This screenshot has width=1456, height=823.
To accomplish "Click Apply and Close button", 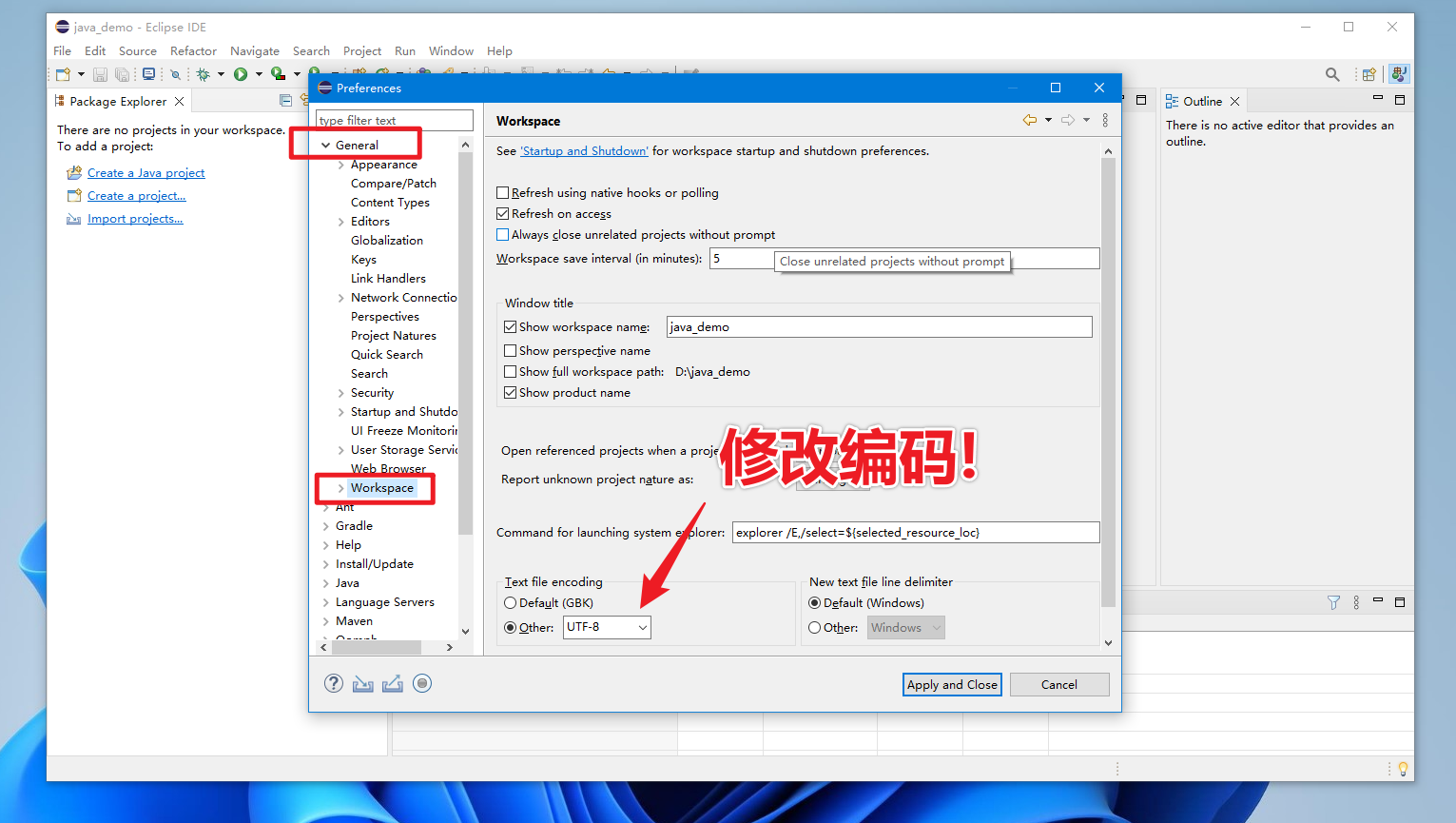I will [952, 684].
